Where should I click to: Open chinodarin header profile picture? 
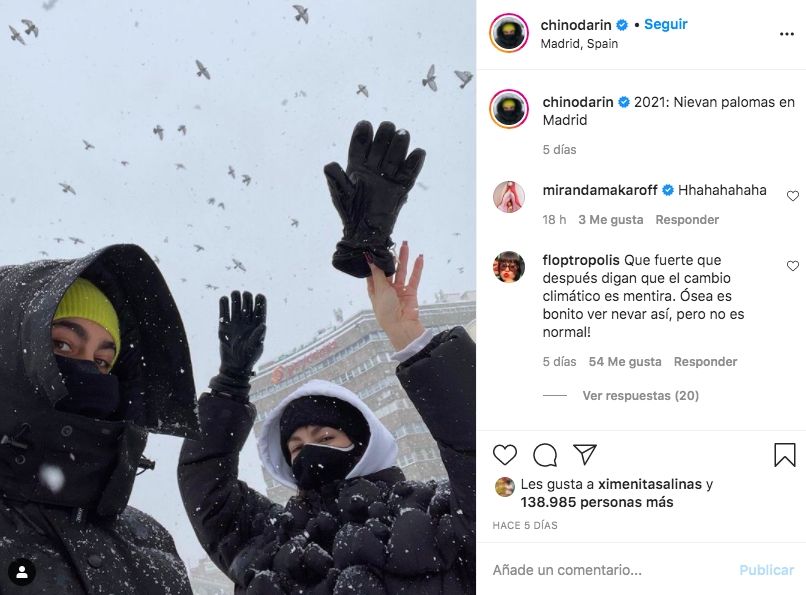[509, 33]
